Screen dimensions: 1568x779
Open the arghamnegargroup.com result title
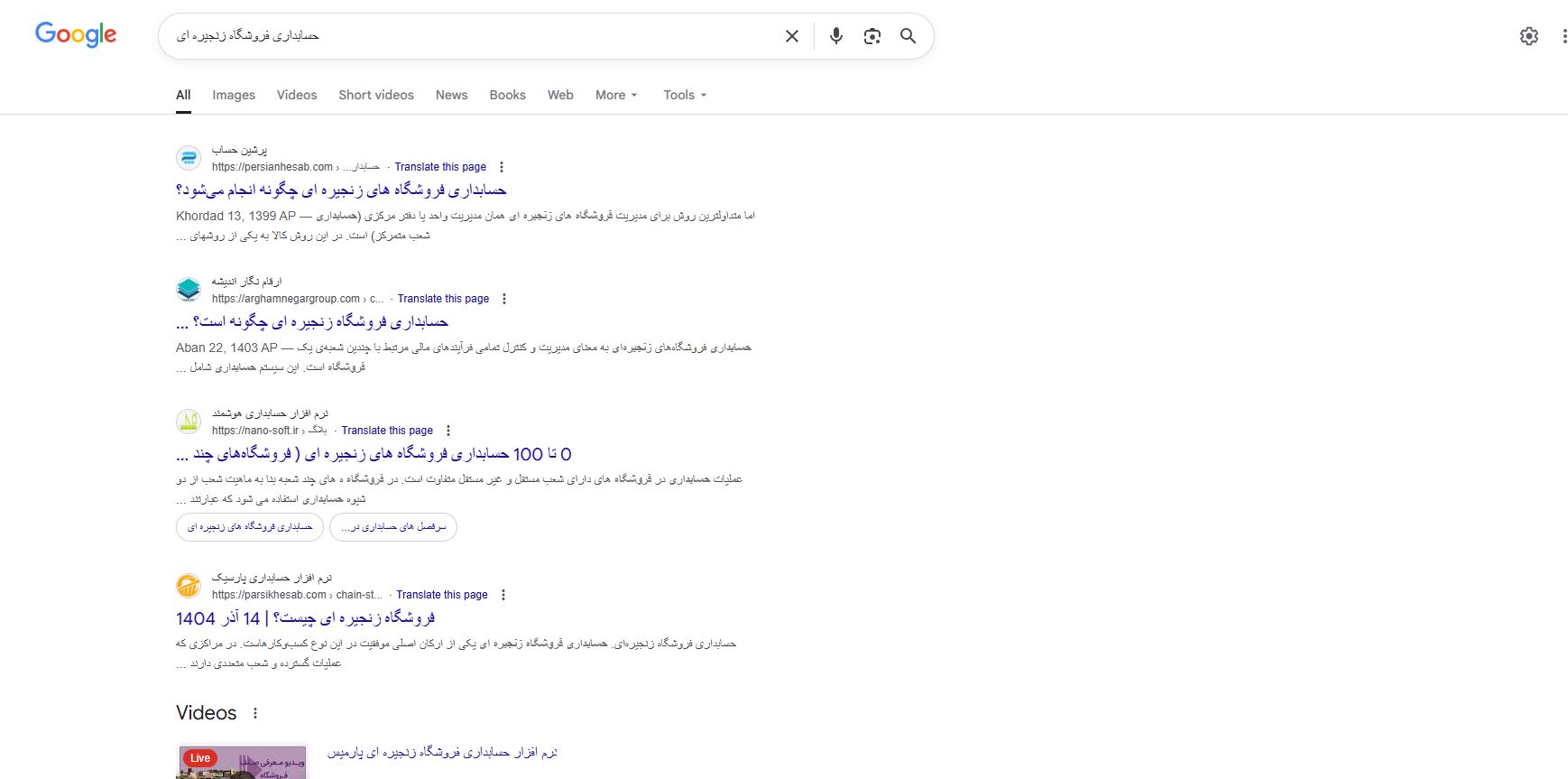pyautogui.click(x=312, y=322)
